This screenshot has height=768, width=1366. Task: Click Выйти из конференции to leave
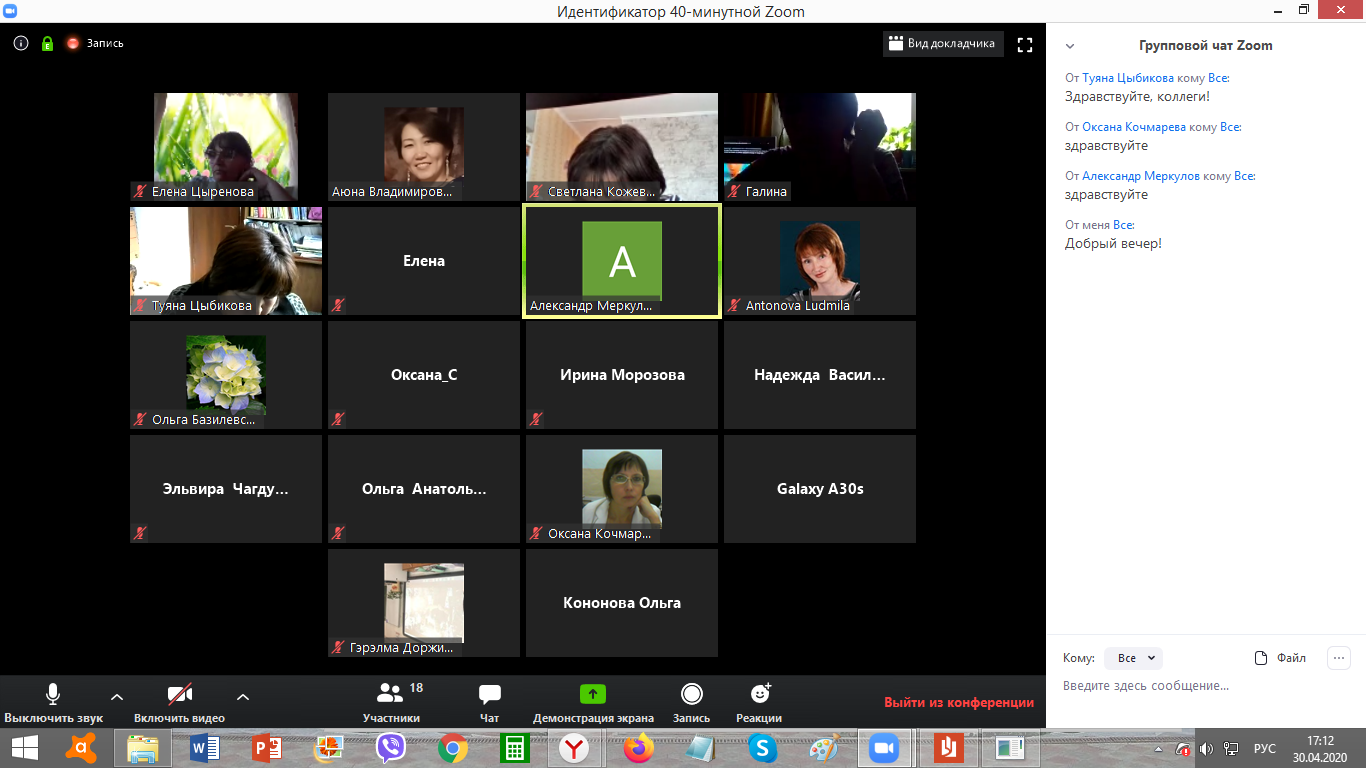tap(958, 703)
